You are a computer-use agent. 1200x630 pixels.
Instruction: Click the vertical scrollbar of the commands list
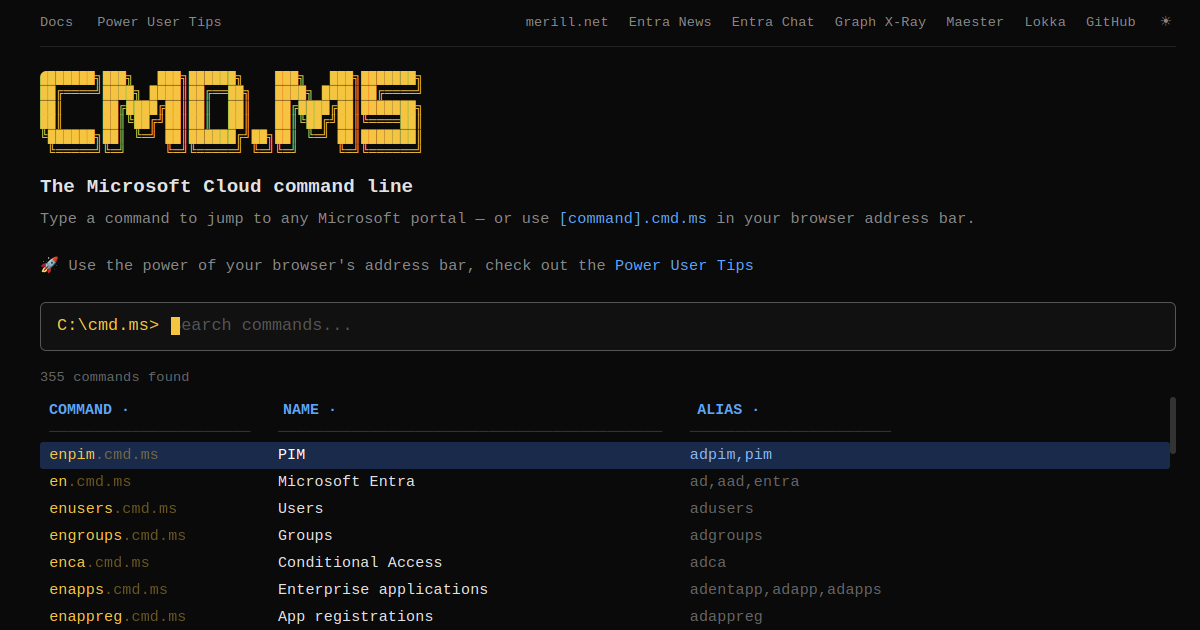1173,425
